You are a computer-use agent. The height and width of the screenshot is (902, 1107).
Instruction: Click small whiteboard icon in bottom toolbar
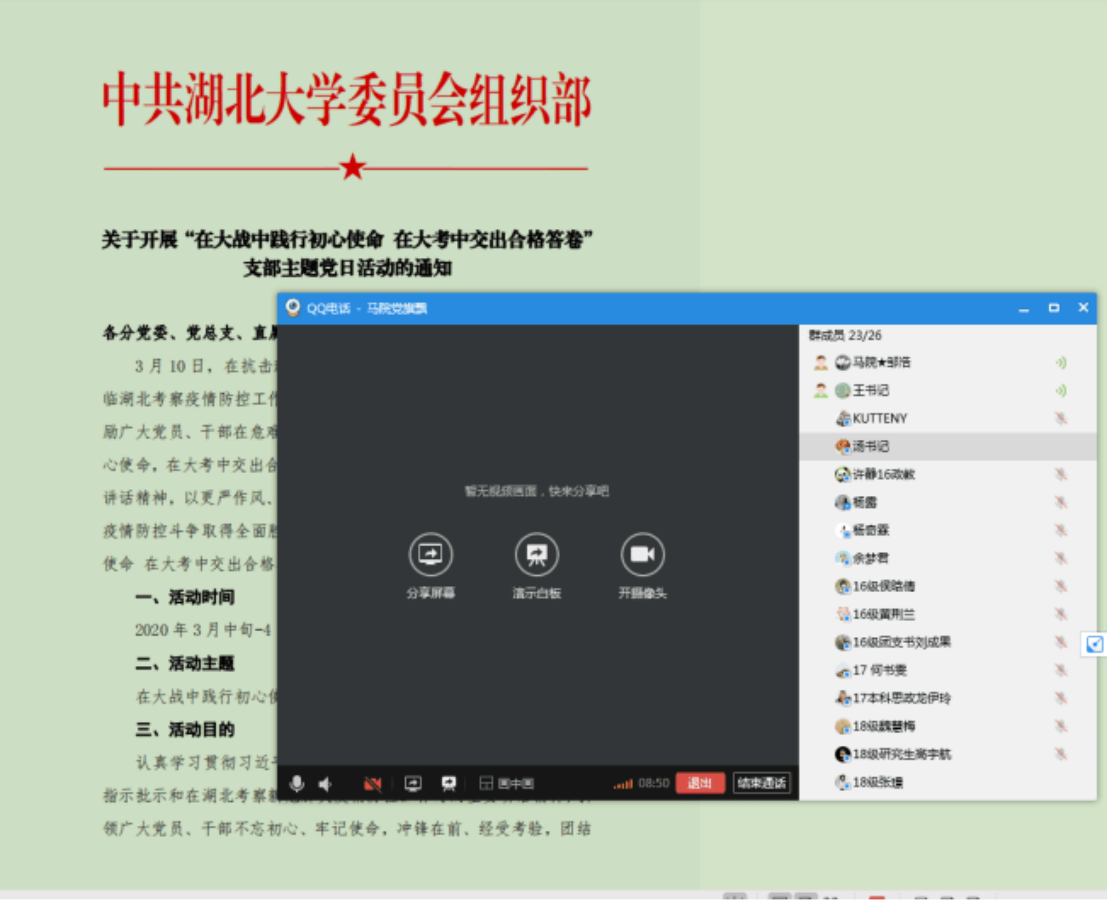coord(449,784)
